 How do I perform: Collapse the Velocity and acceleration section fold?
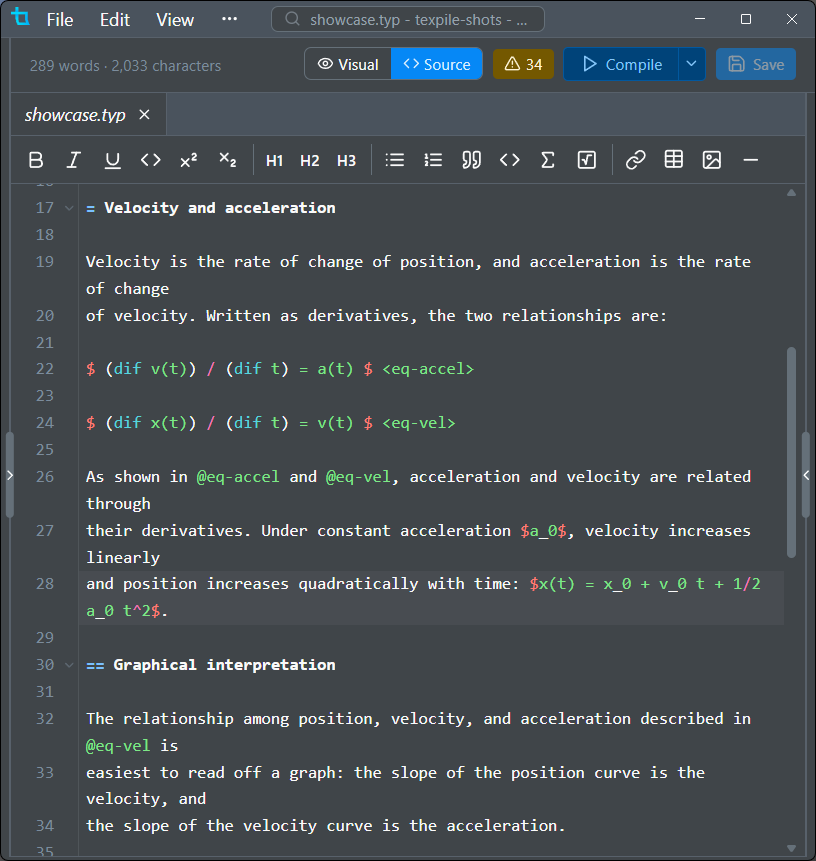[x=69, y=208]
